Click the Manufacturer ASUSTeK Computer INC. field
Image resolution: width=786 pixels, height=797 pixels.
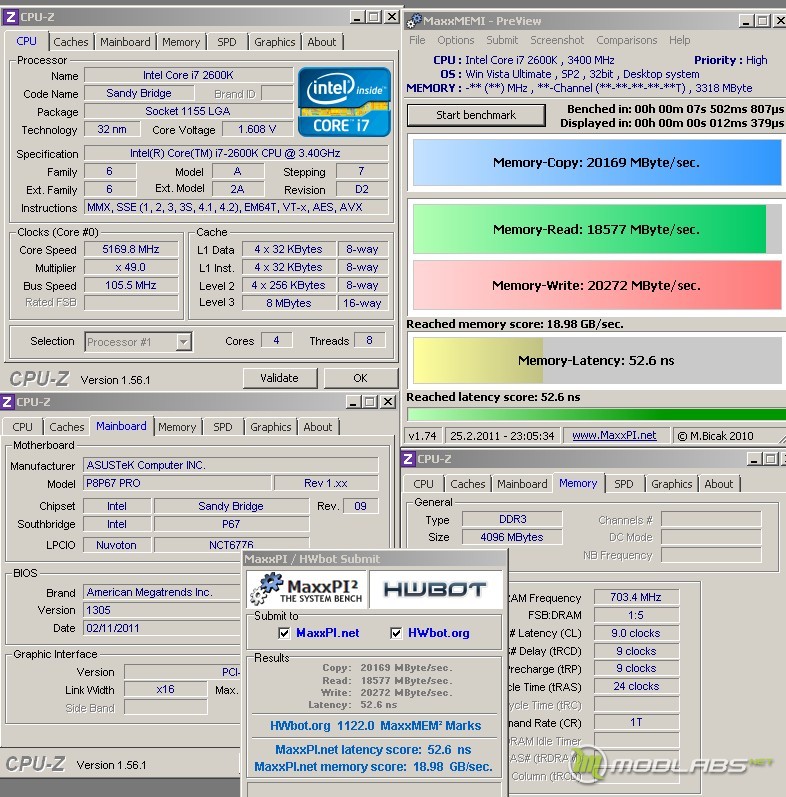(231, 465)
